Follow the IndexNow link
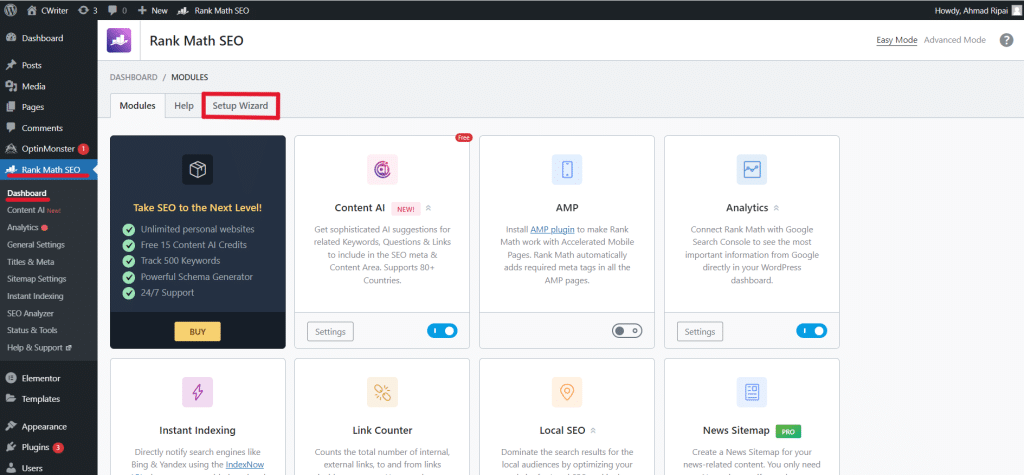Image resolution: width=1024 pixels, height=475 pixels. tap(245, 465)
